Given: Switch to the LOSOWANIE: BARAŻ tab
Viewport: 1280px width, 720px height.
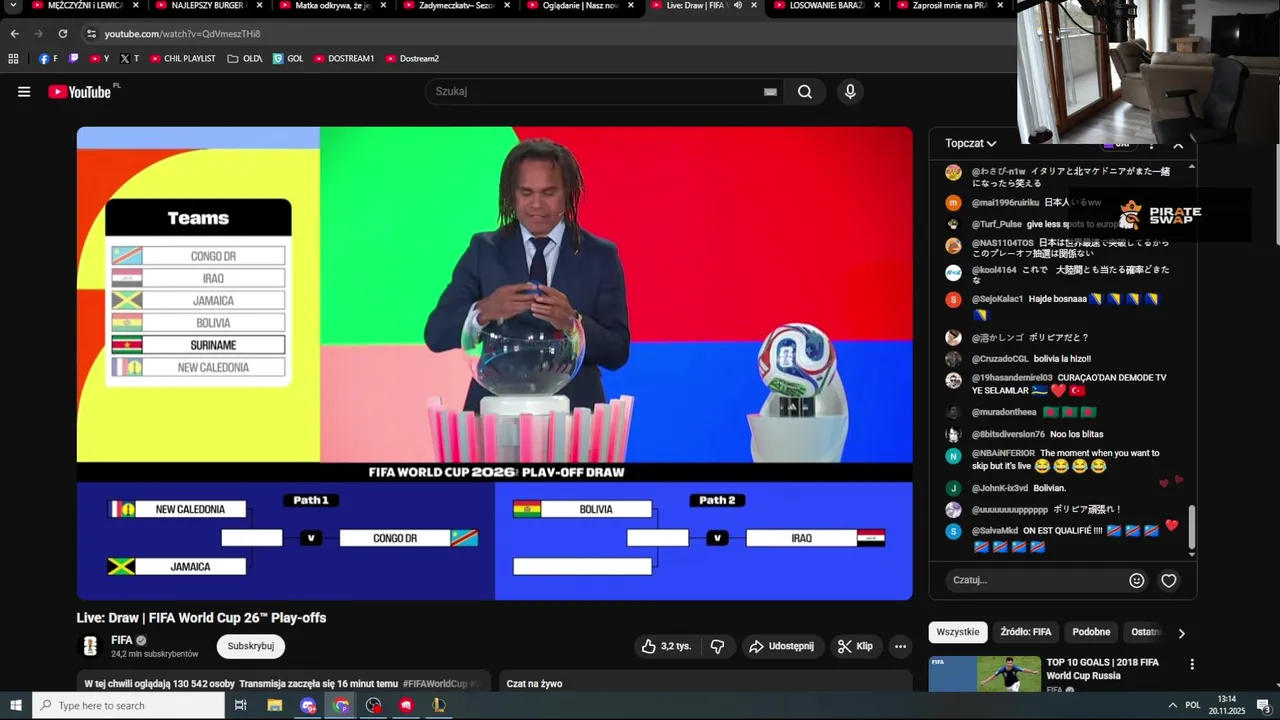Looking at the screenshot, I should pos(825,5).
